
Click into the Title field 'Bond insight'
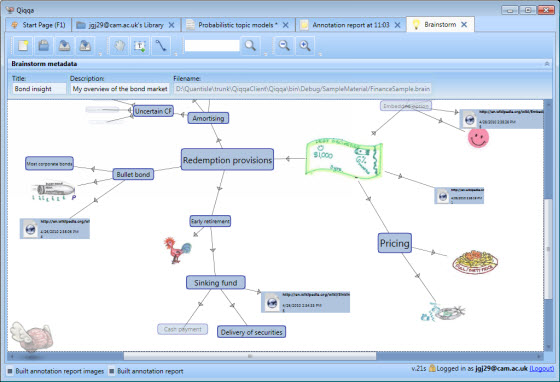tap(39, 89)
